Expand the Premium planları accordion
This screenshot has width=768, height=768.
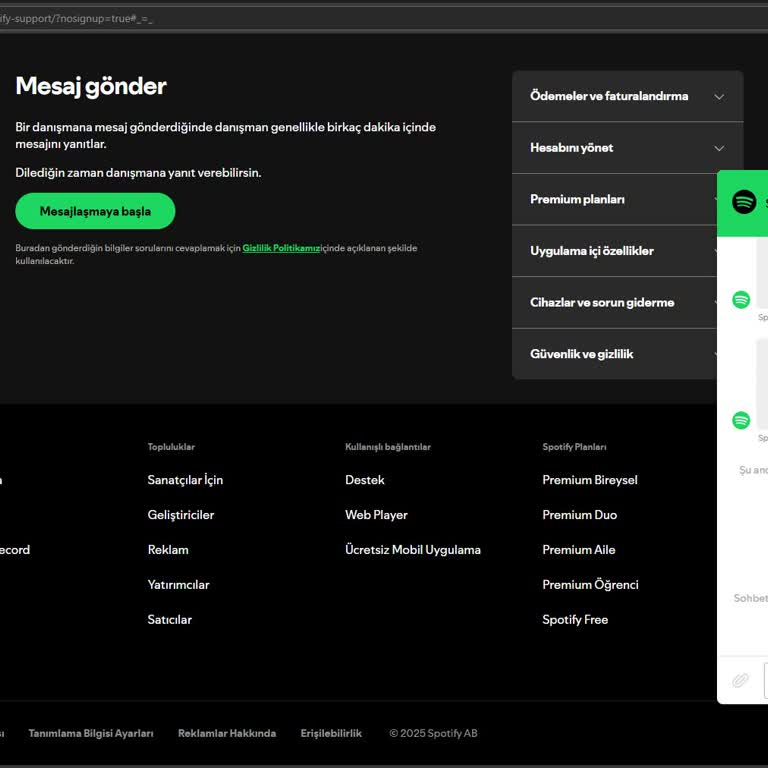(615, 199)
